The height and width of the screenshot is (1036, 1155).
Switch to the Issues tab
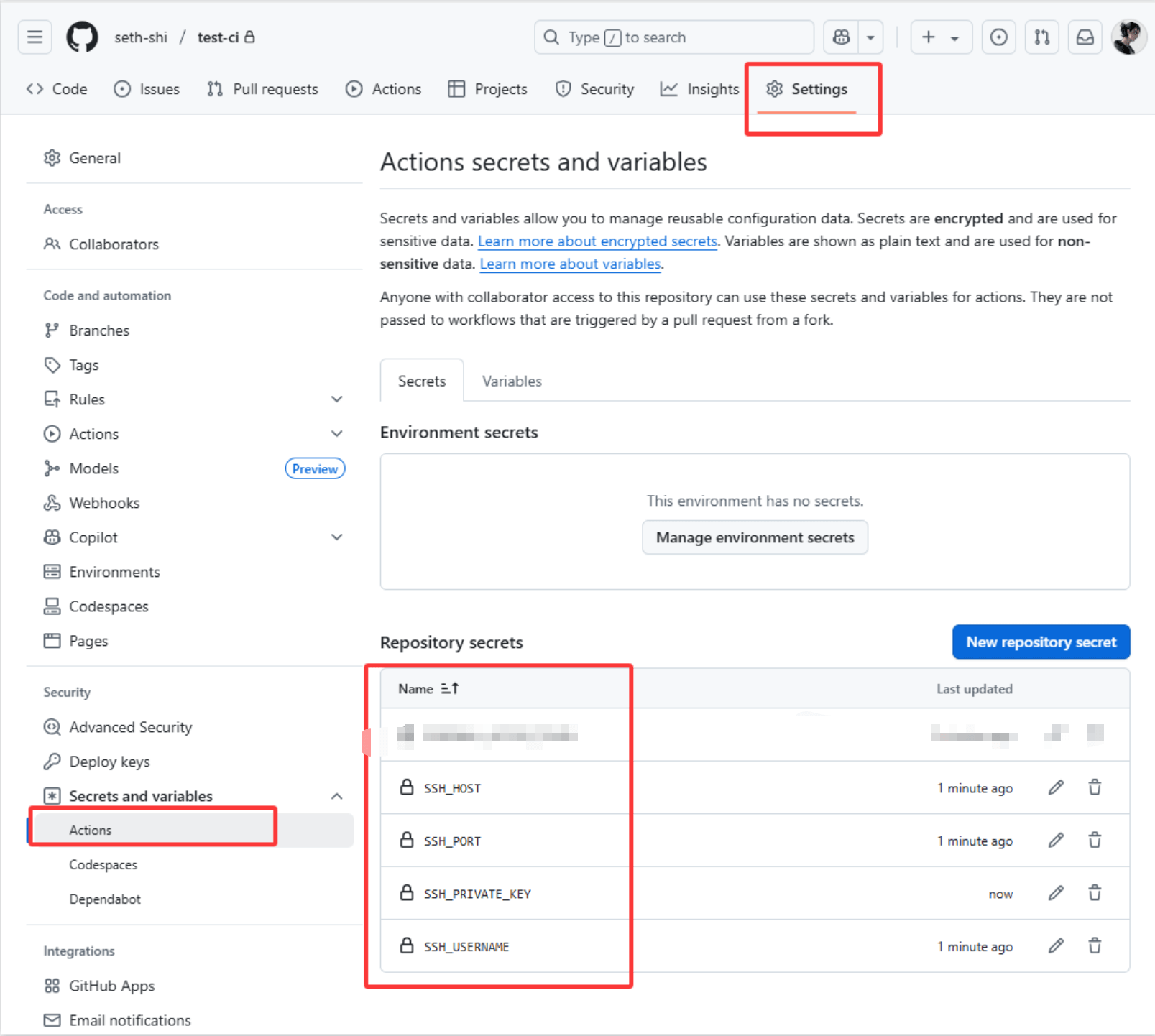pos(147,89)
